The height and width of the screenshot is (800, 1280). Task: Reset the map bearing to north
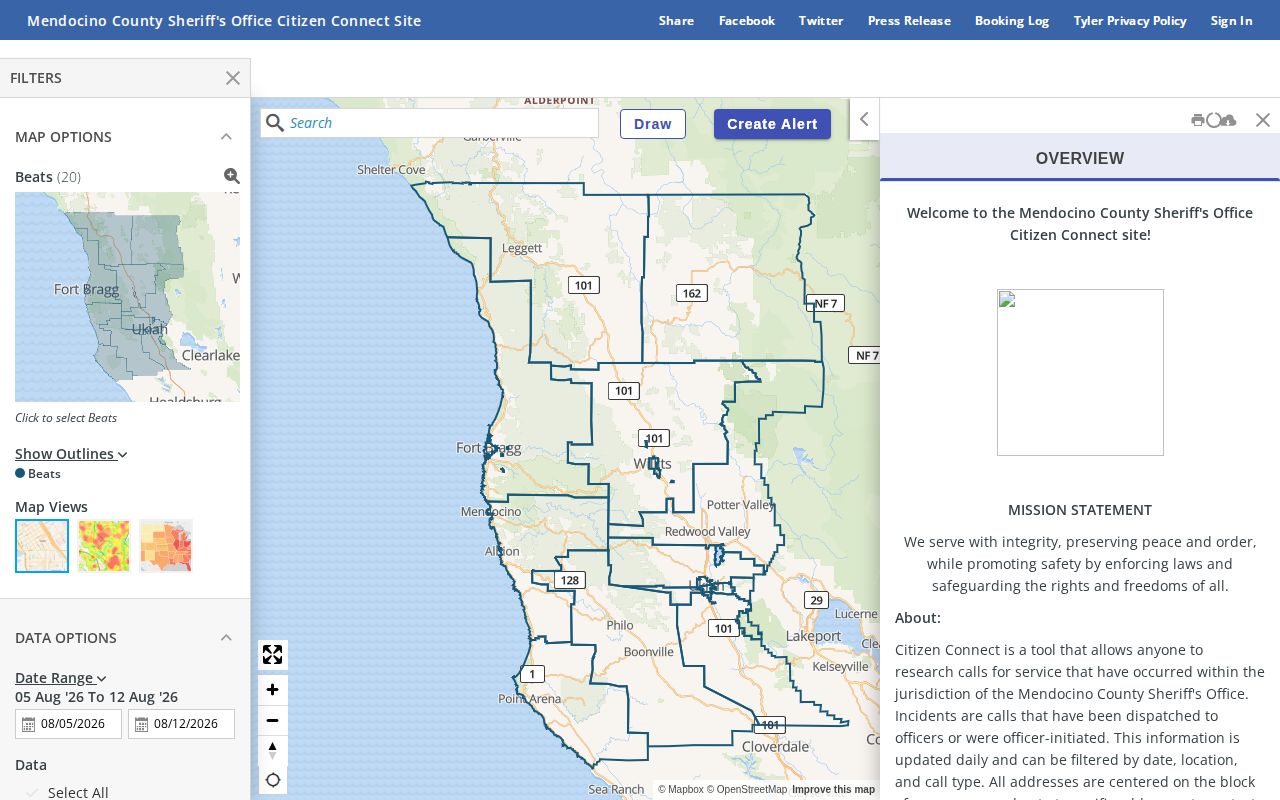272,750
